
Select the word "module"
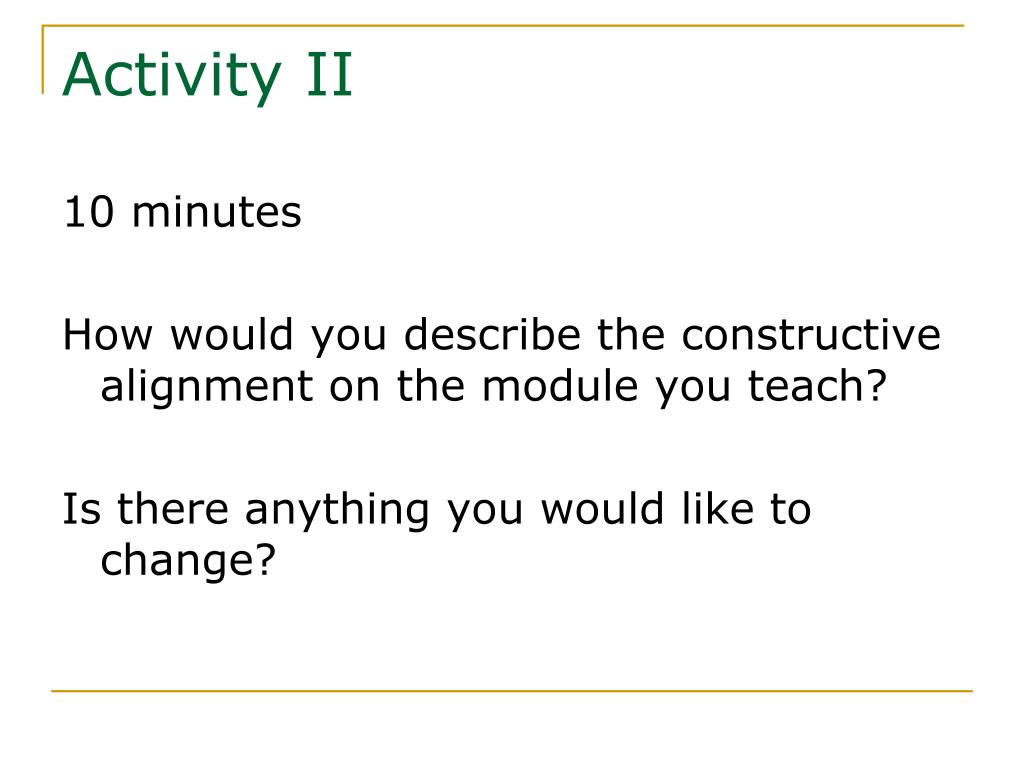pyautogui.click(x=560, y=385)
